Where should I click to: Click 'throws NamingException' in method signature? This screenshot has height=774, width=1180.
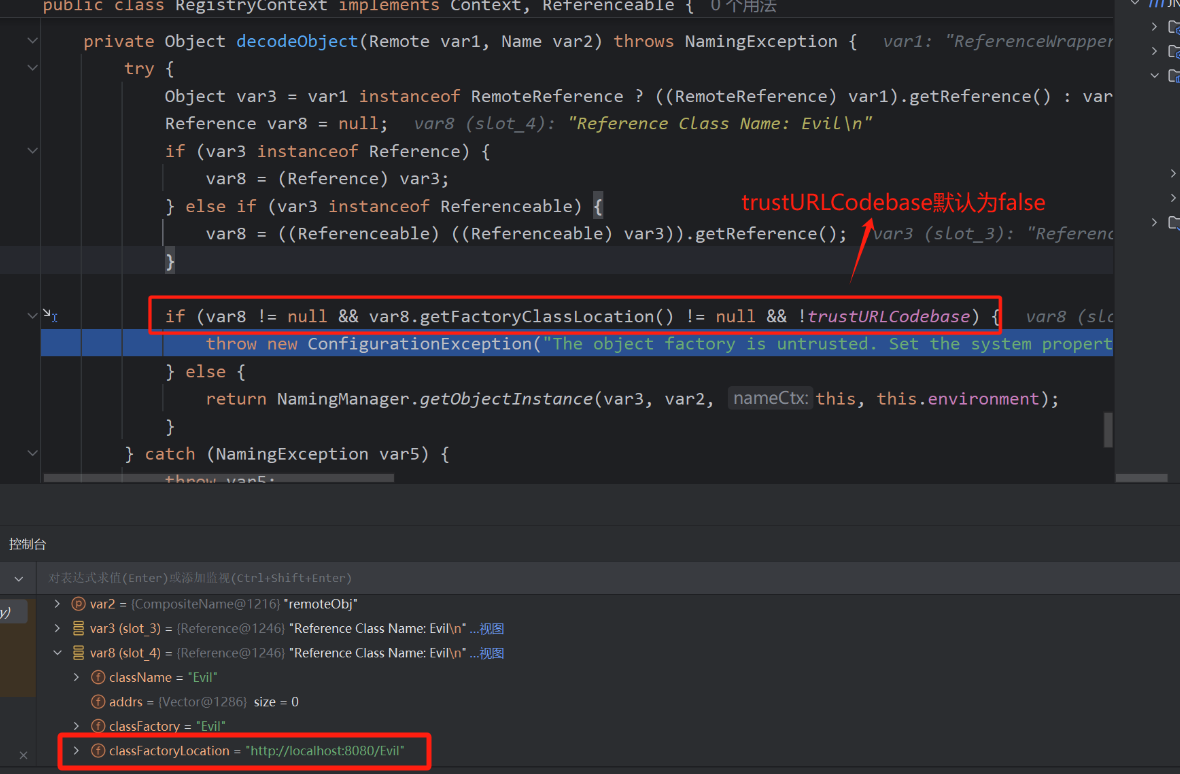(x=725, y=41)
